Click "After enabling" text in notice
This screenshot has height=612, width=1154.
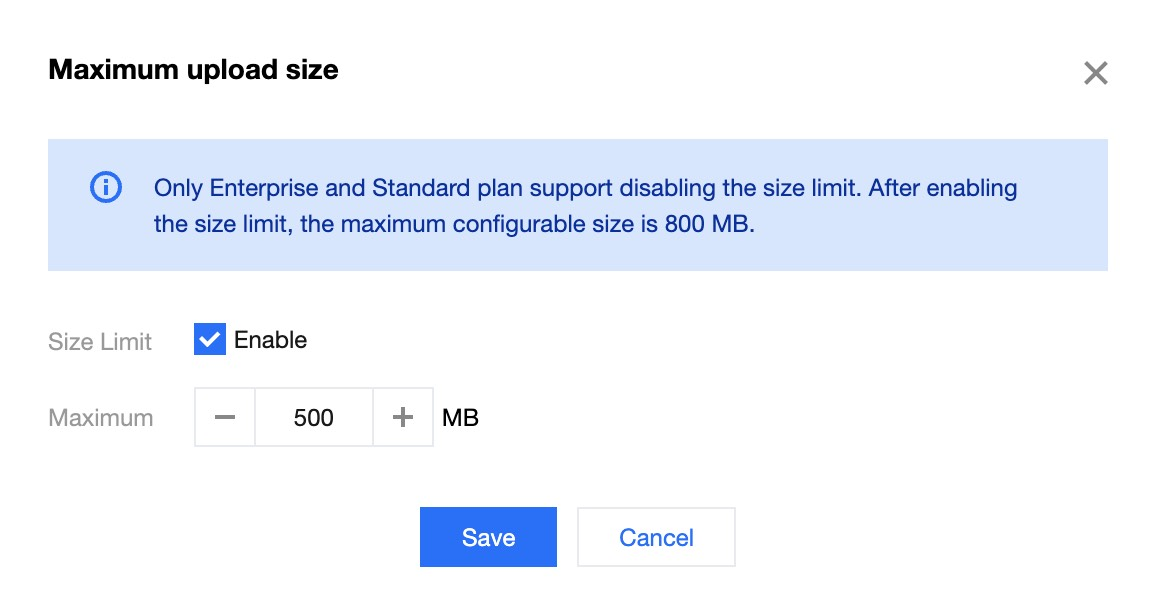[x=940, y=188]
